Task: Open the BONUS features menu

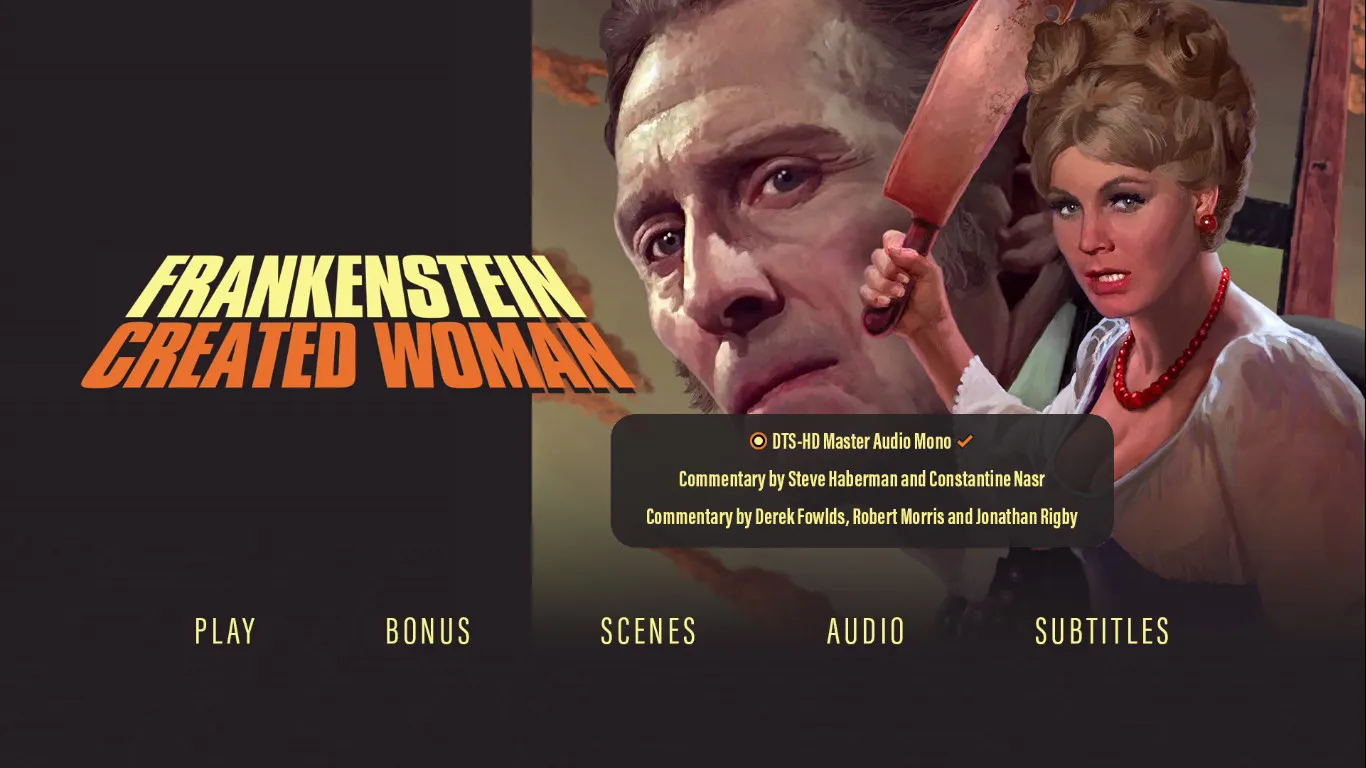Action: [x=428, y=631]
